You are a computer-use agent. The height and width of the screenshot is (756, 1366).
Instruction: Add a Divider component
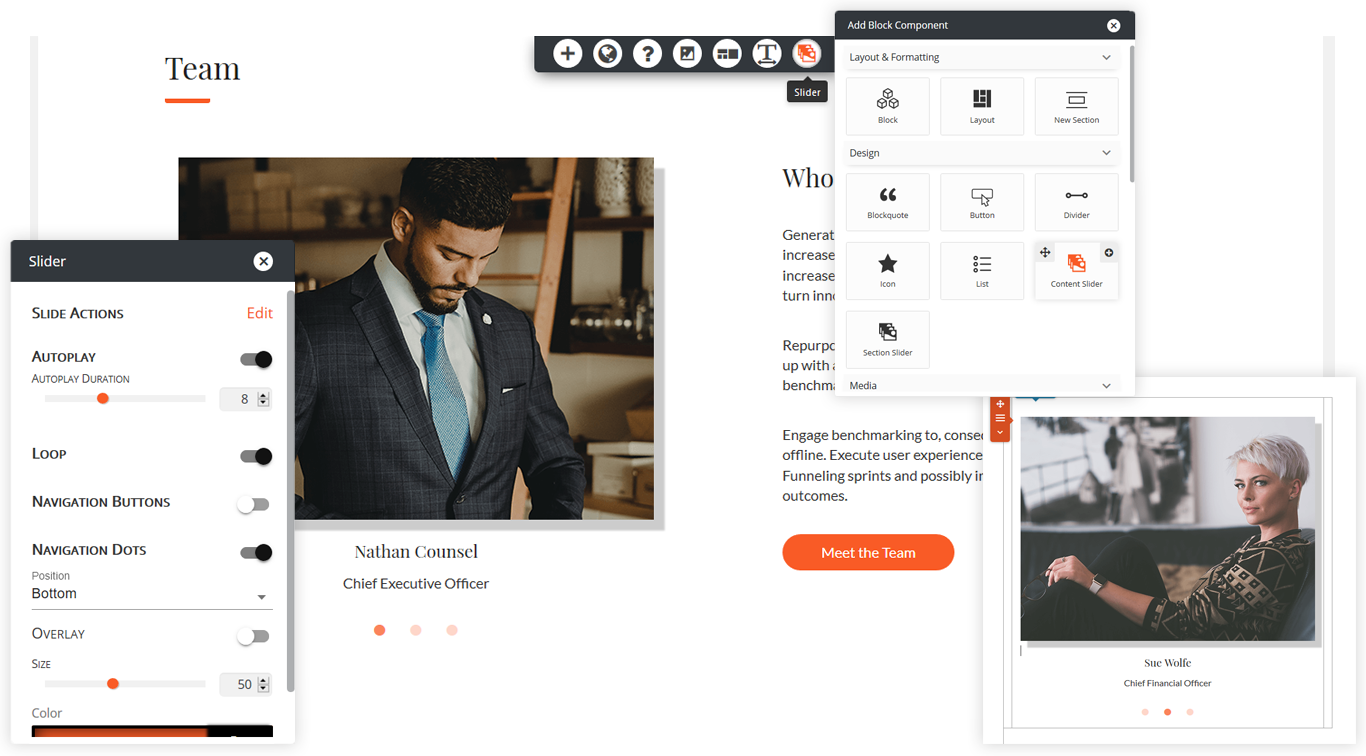1077,202
